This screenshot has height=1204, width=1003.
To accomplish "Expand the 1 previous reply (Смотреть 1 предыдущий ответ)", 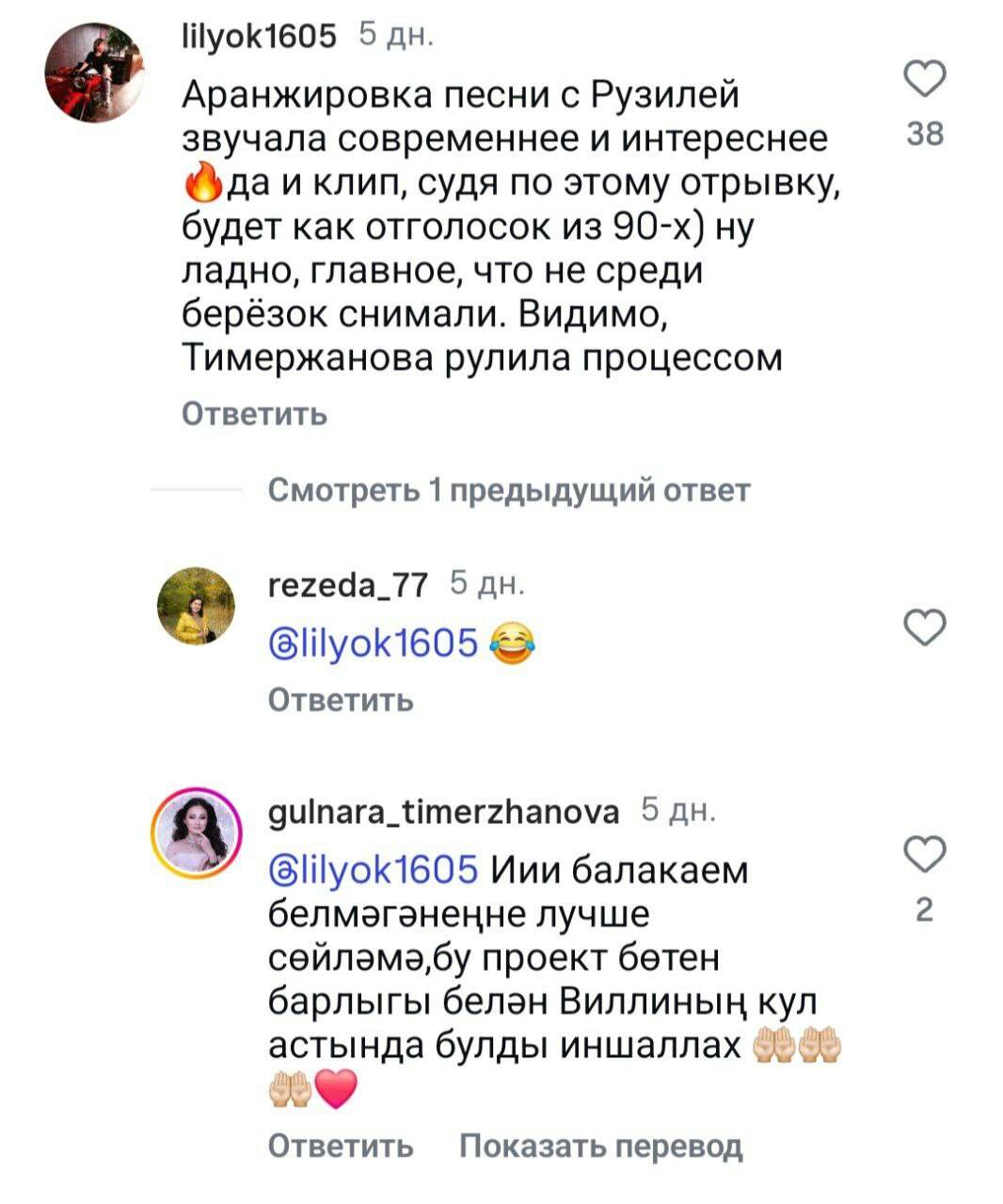I will tap(509, 490).
